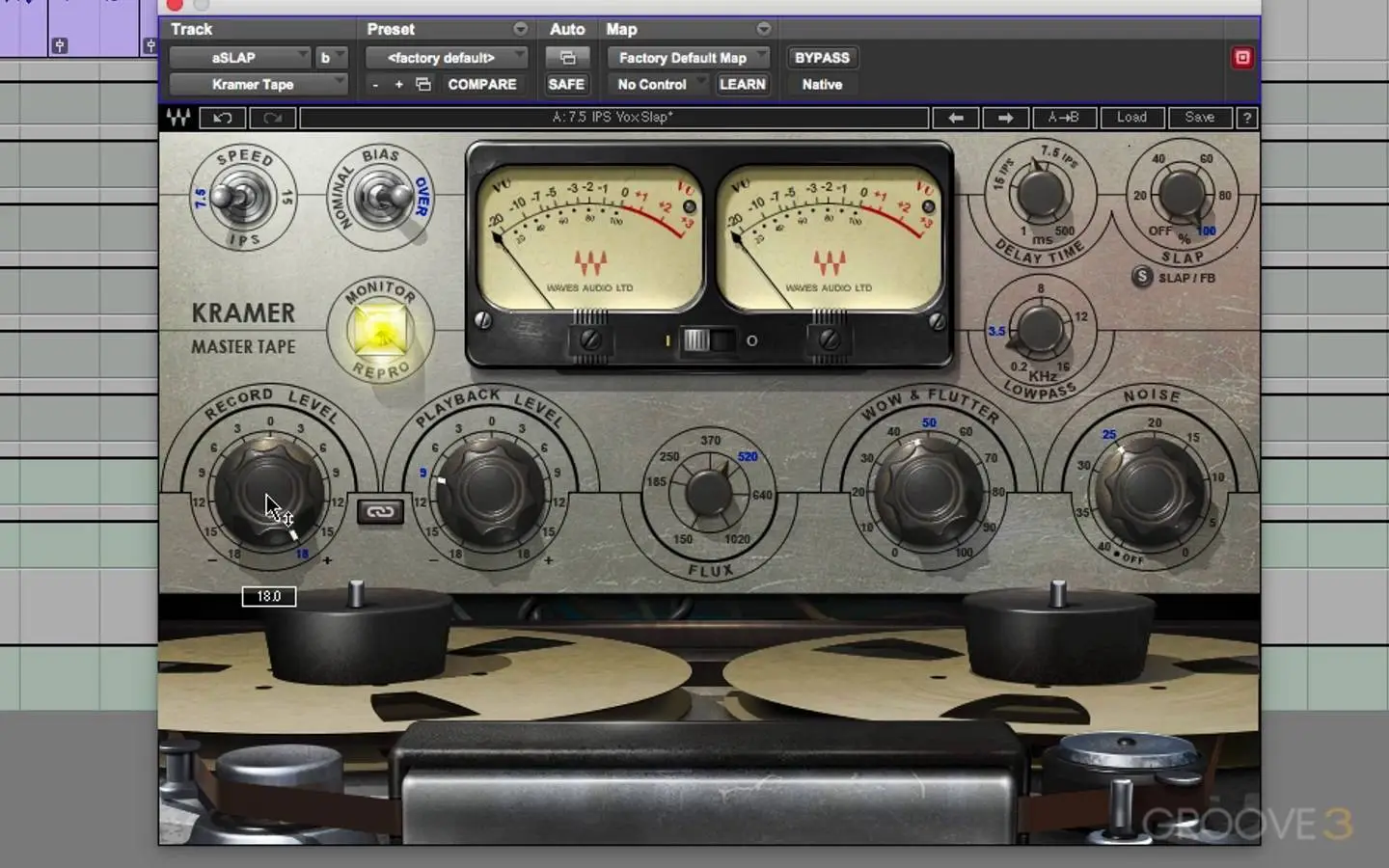Toggle the SPEED IPS switch
The width and height of the screenshot is (1389, 868).
click(x=241, y=198)
